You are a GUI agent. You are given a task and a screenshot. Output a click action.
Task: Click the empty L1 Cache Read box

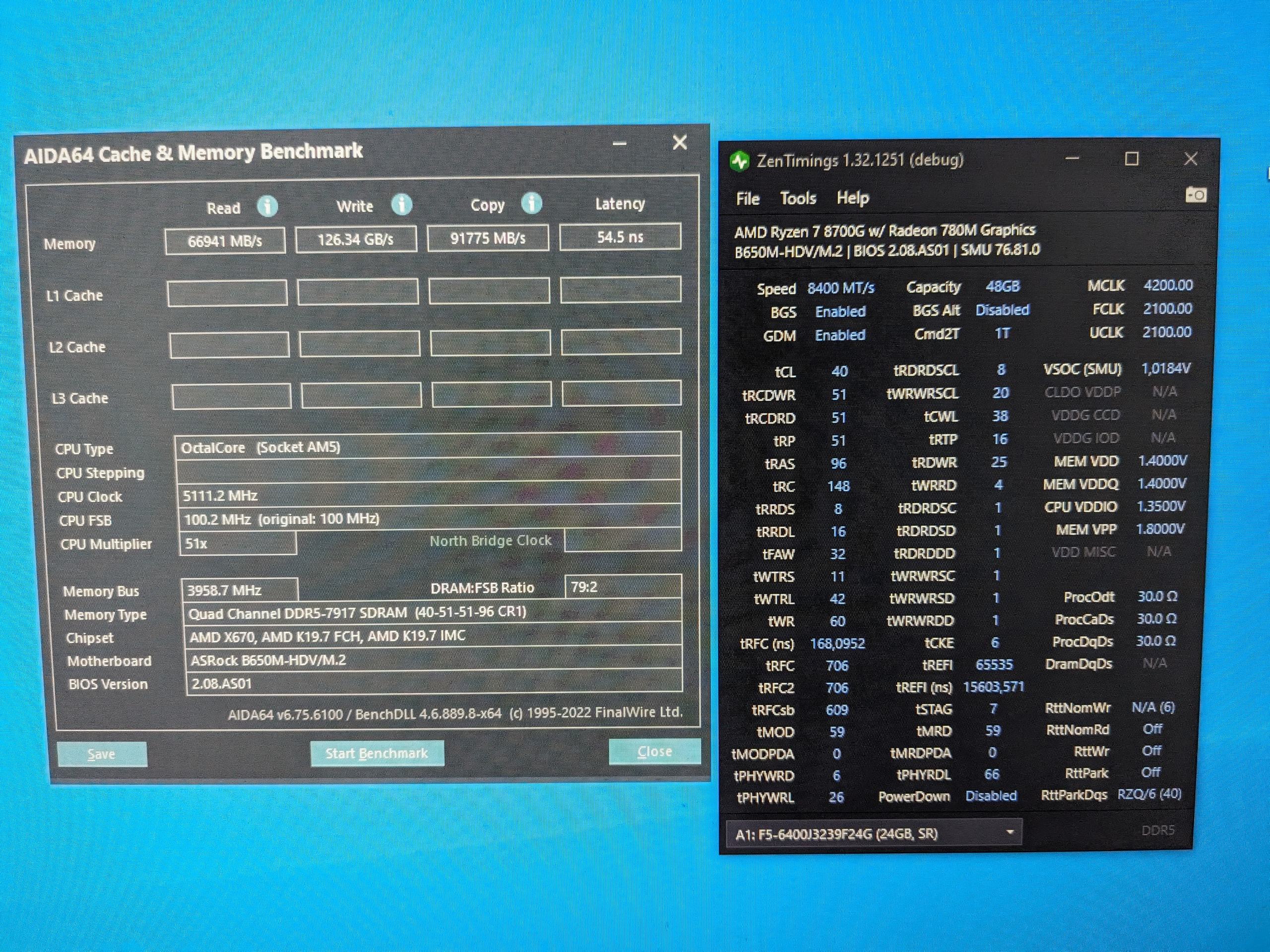[x=227, y=293]
